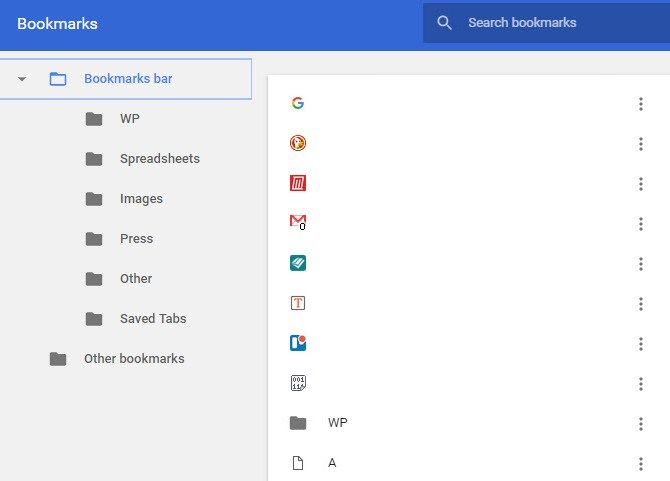This screenshot has width=670, height=481.
Task: Select the binary digits bookmark icon
Action: [297, 383]
